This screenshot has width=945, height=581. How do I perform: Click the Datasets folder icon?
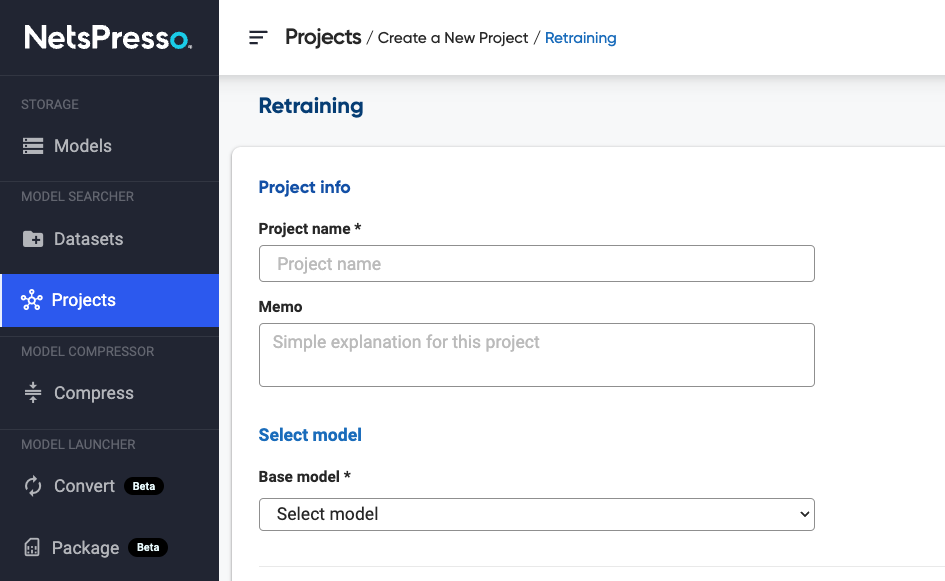tap(33, 239)
